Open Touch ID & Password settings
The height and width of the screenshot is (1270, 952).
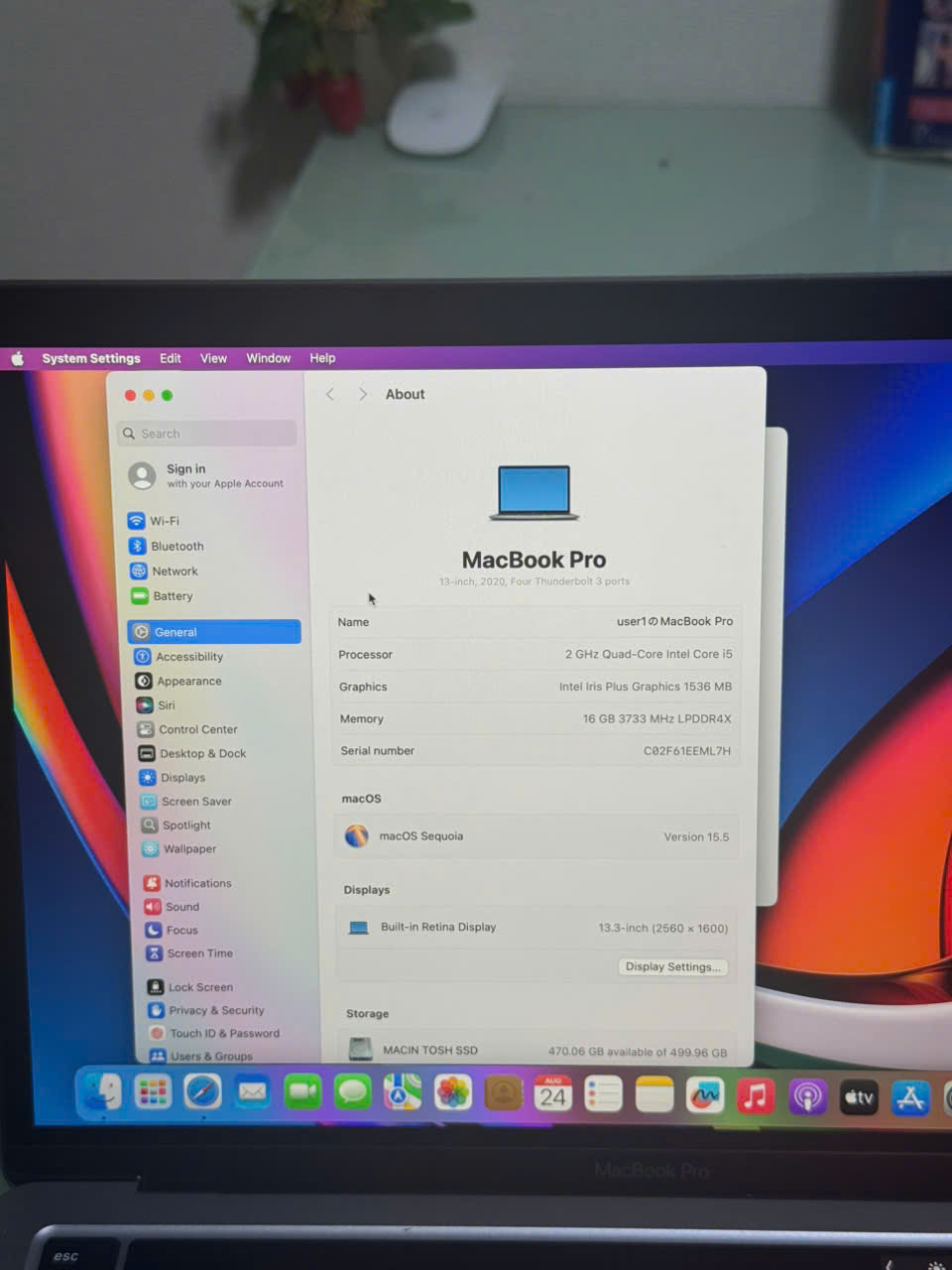click(x=215, y=1033)
